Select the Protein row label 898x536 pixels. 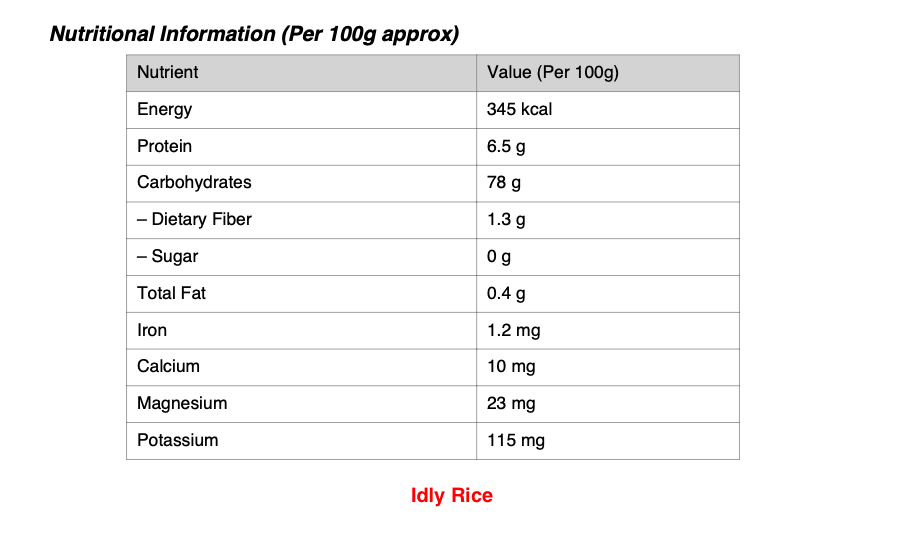click(164, 146)
